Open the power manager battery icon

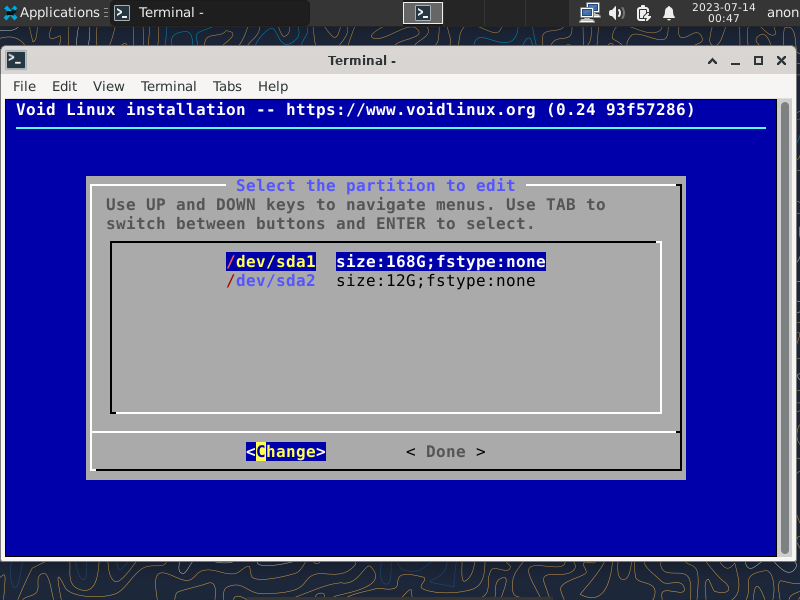click(643, 13)
